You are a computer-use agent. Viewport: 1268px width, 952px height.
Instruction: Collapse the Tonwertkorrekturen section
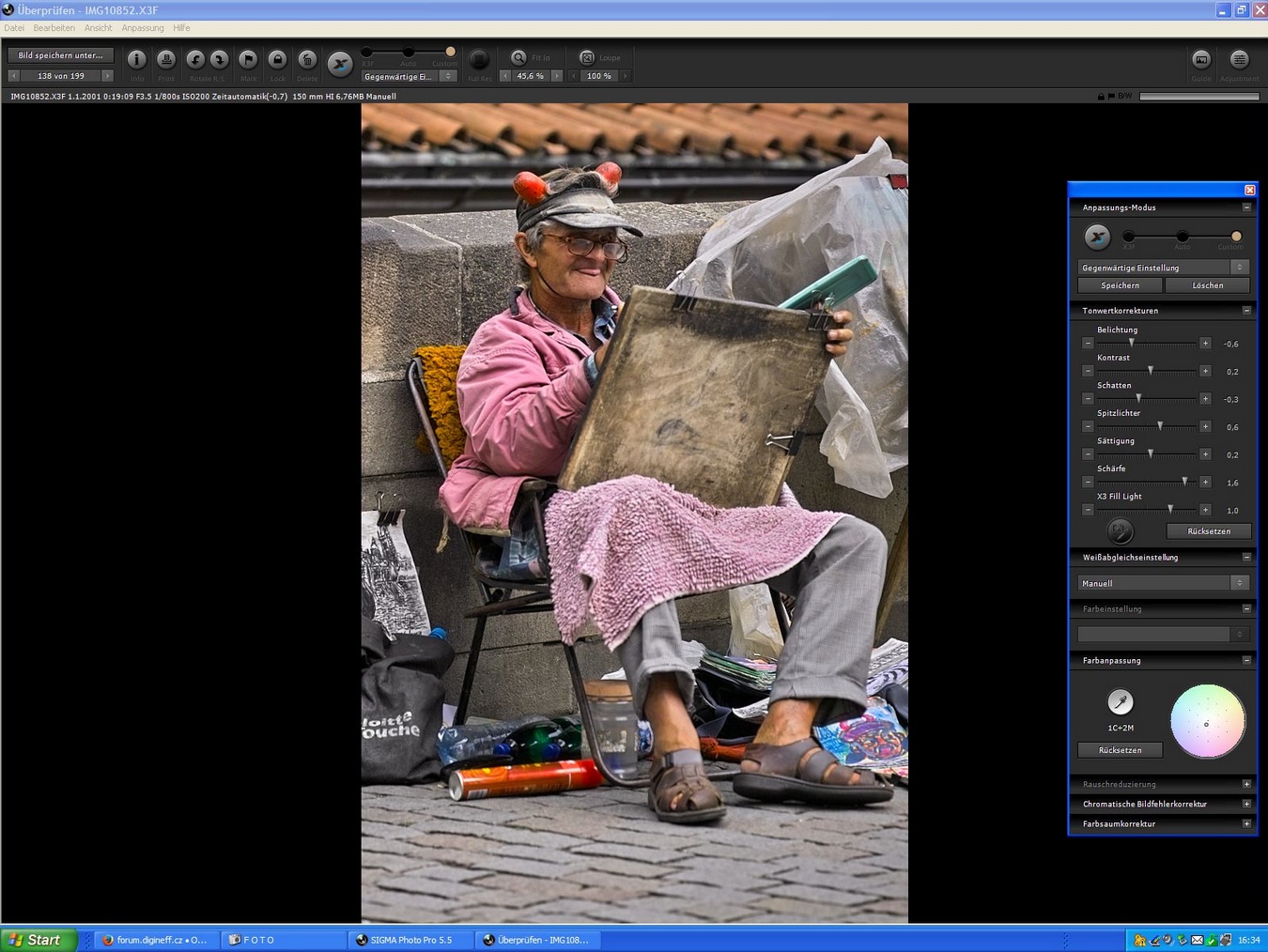tap(1246, 311)
